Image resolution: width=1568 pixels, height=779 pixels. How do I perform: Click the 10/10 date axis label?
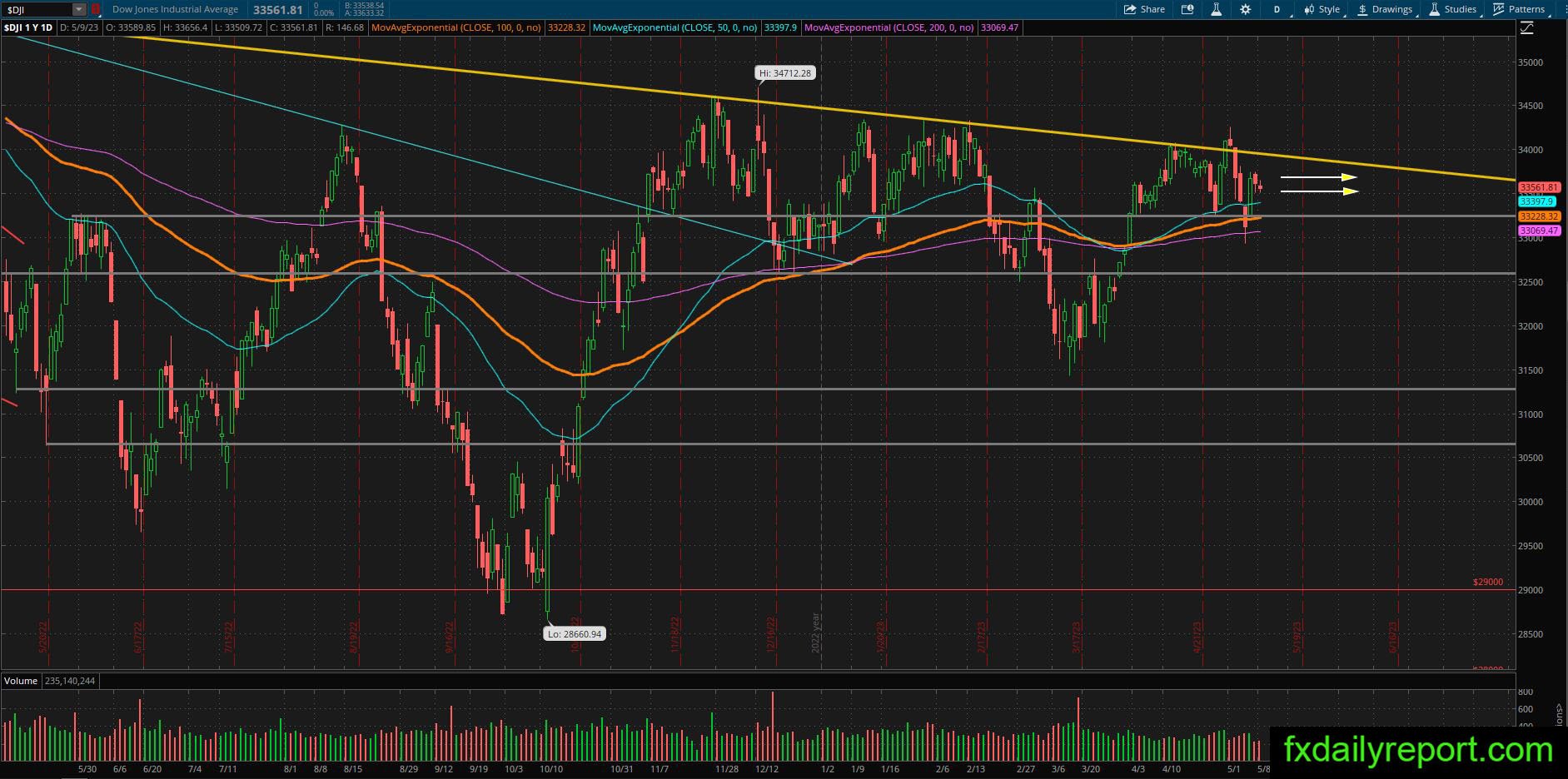(x=551, y=769)
